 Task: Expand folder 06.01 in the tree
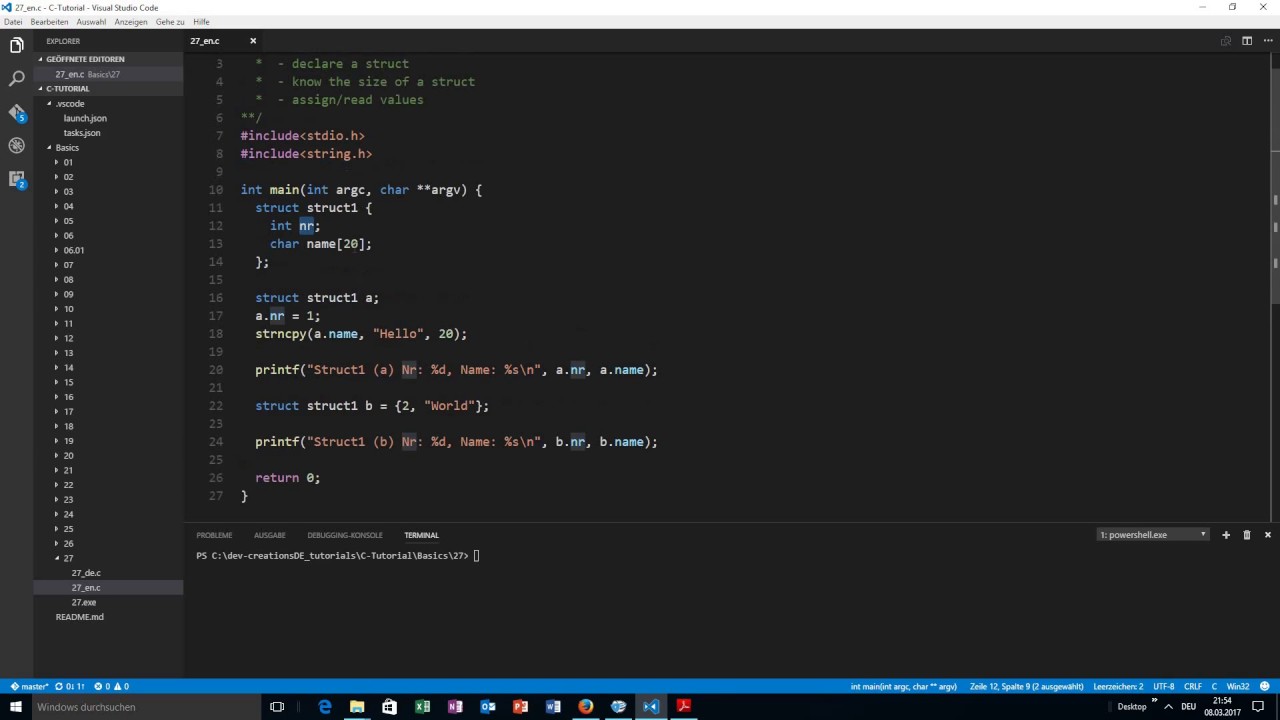coord(73,250)
